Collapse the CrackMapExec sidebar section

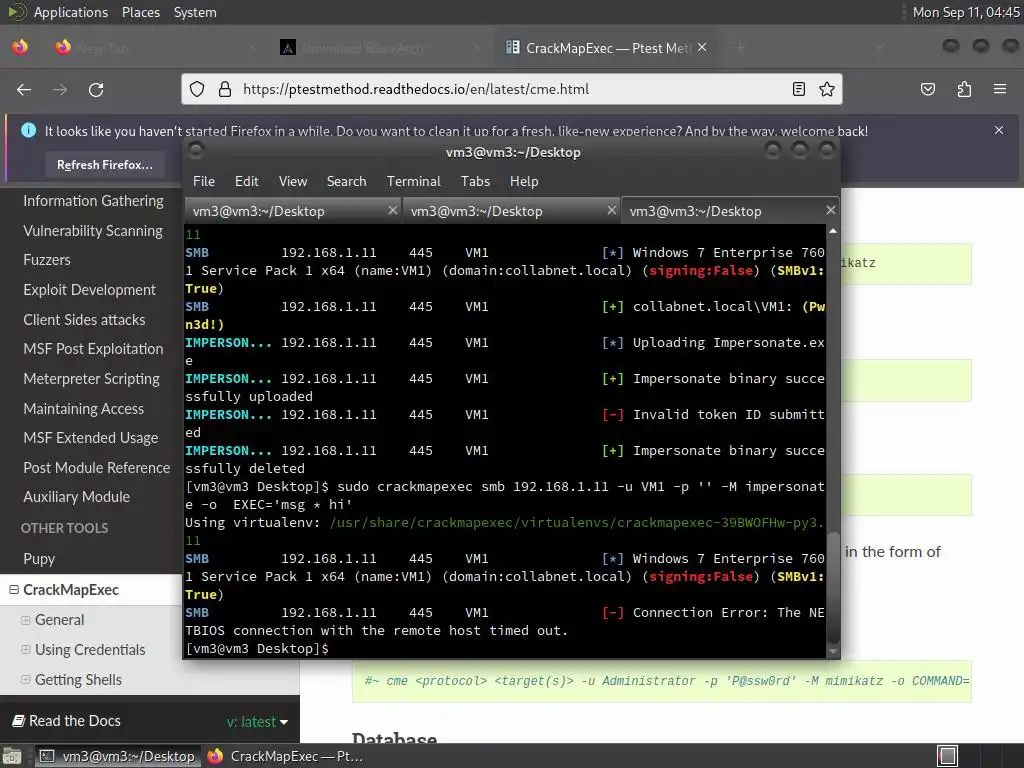point(14,590)
